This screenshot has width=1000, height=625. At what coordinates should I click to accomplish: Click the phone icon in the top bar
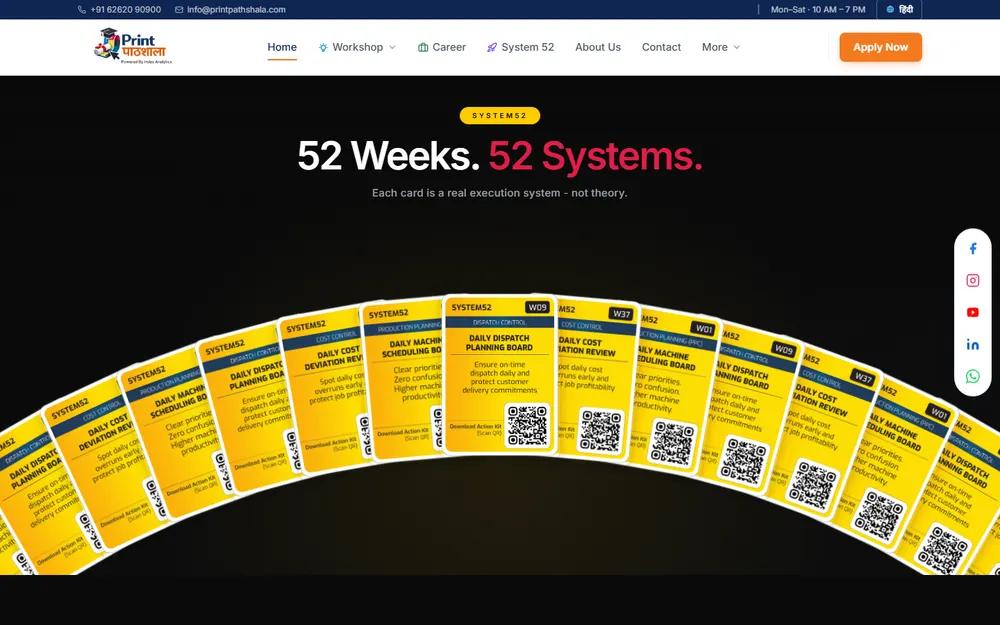(82, 10)
